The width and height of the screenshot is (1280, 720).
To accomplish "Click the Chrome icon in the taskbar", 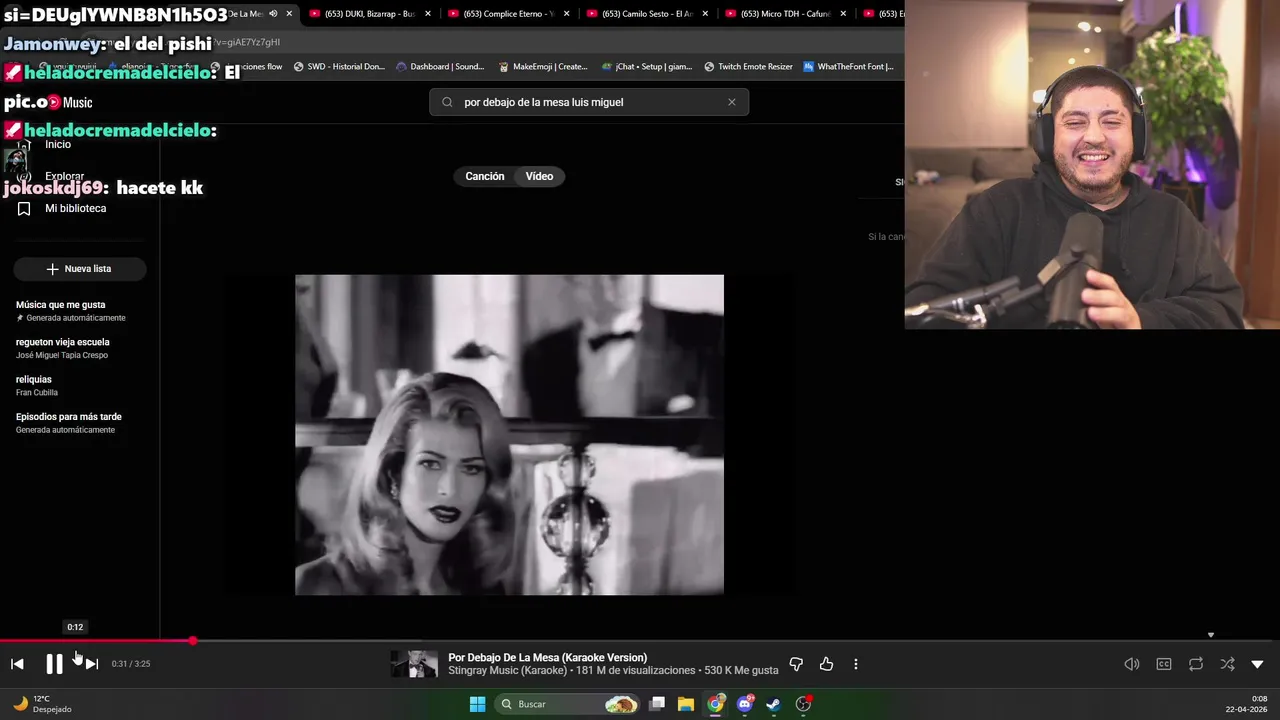I will click(716, 704).
